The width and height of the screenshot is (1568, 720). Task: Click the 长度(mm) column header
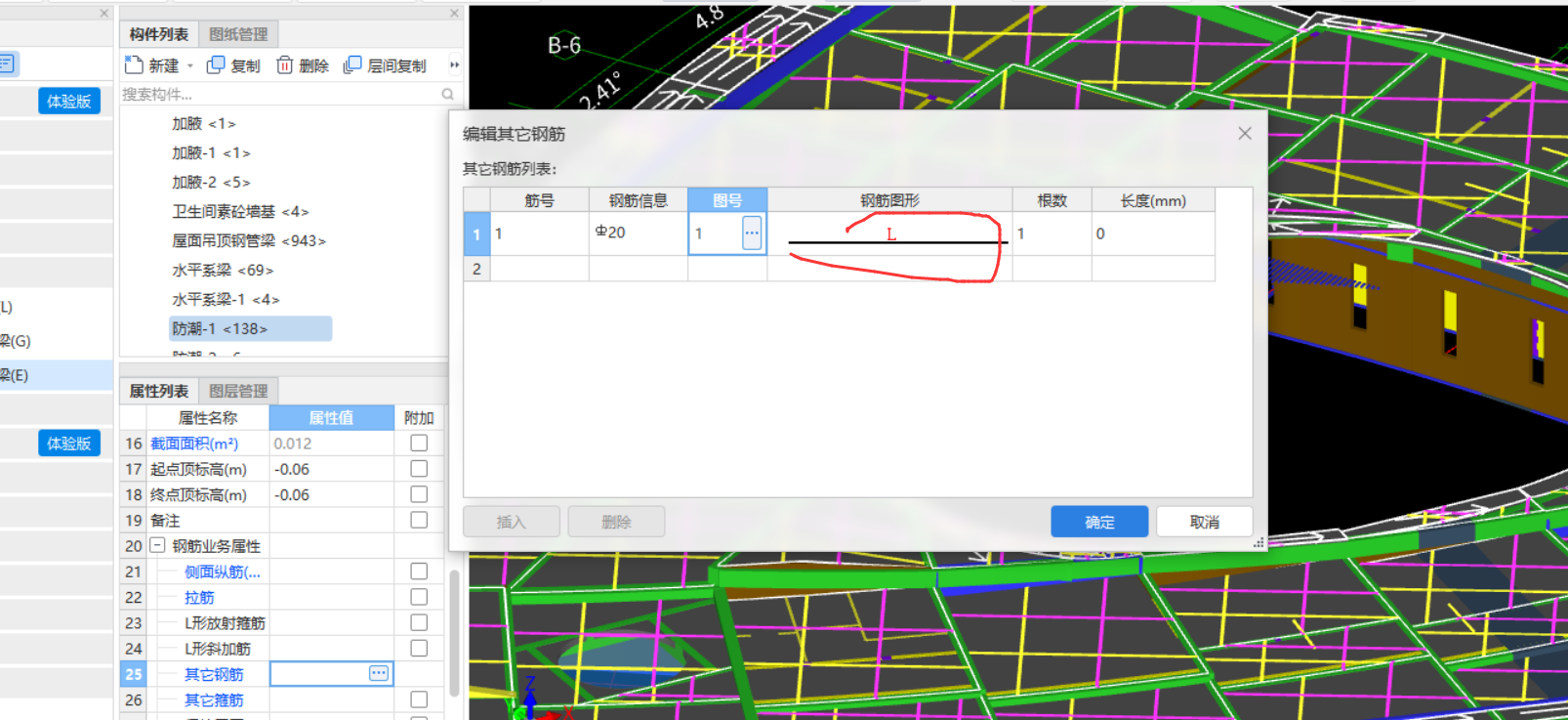(x=1153, y=199)
